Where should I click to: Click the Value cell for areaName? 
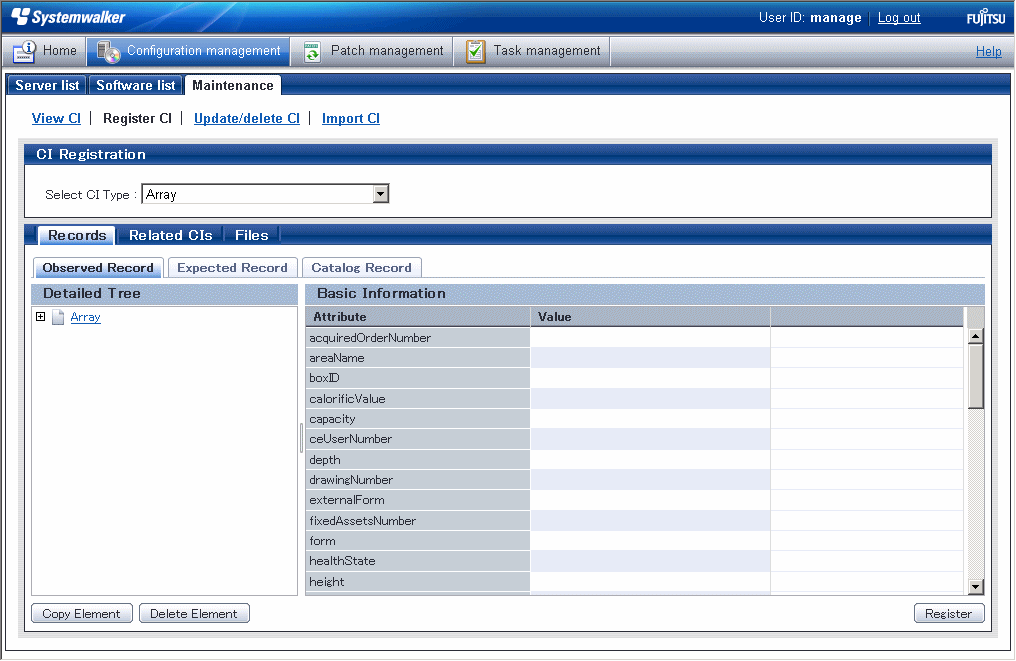click(650, 358)
